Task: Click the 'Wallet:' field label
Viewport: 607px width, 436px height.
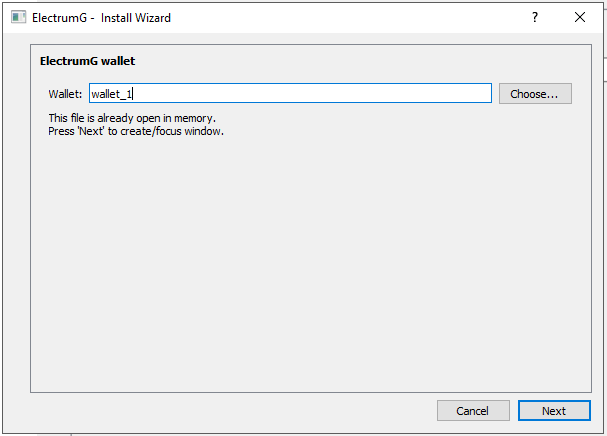Action: click(66, 94)
